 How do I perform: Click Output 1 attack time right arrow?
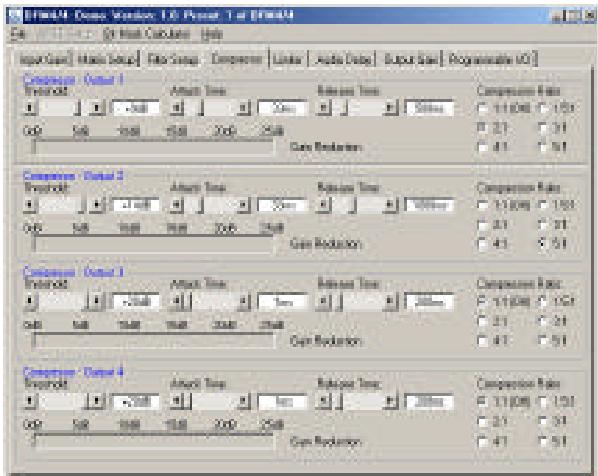pyautogui.click(x=243, y=108)
